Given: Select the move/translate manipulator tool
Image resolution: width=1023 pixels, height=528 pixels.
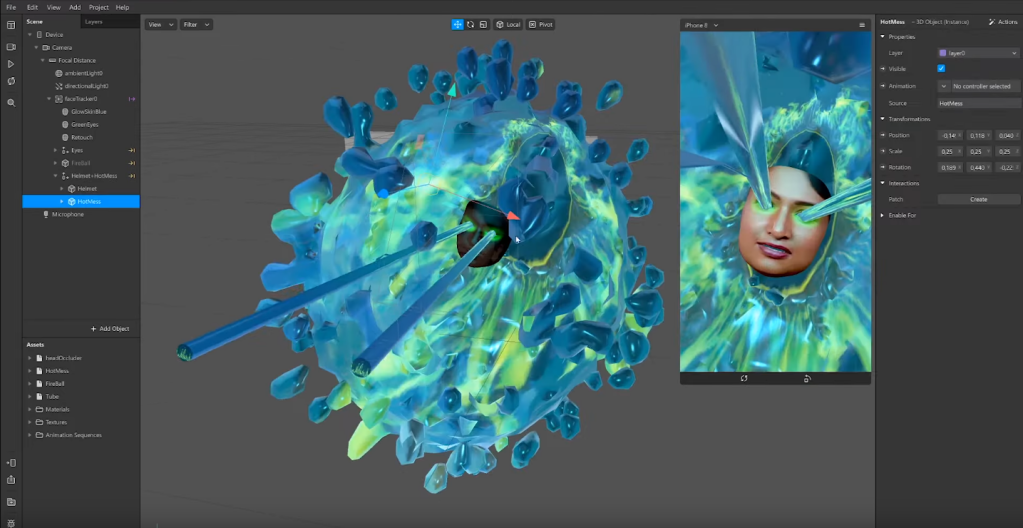Looking at the screenshot, I should [457, 24].
